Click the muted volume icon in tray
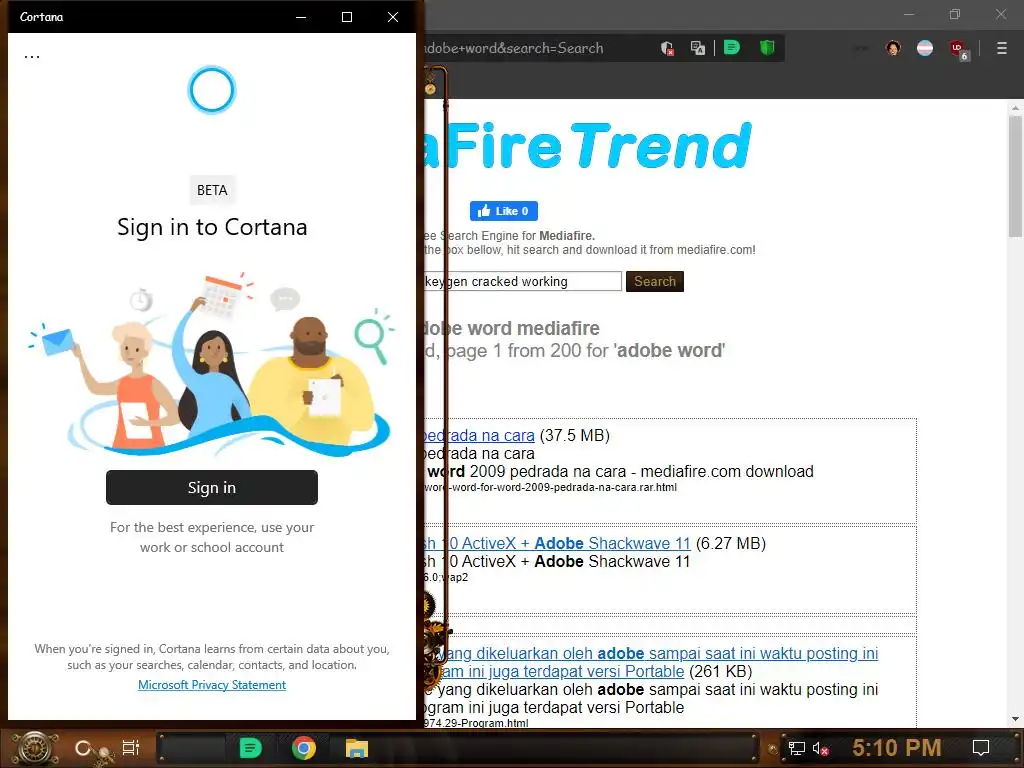Screen dimensions: 1024x768 (x=820, y=748)
